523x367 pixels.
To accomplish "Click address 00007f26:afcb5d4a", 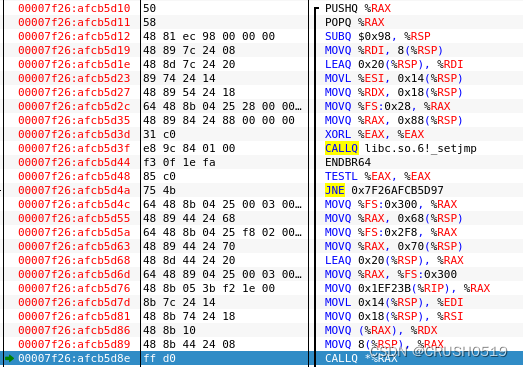I will (74, 190).
